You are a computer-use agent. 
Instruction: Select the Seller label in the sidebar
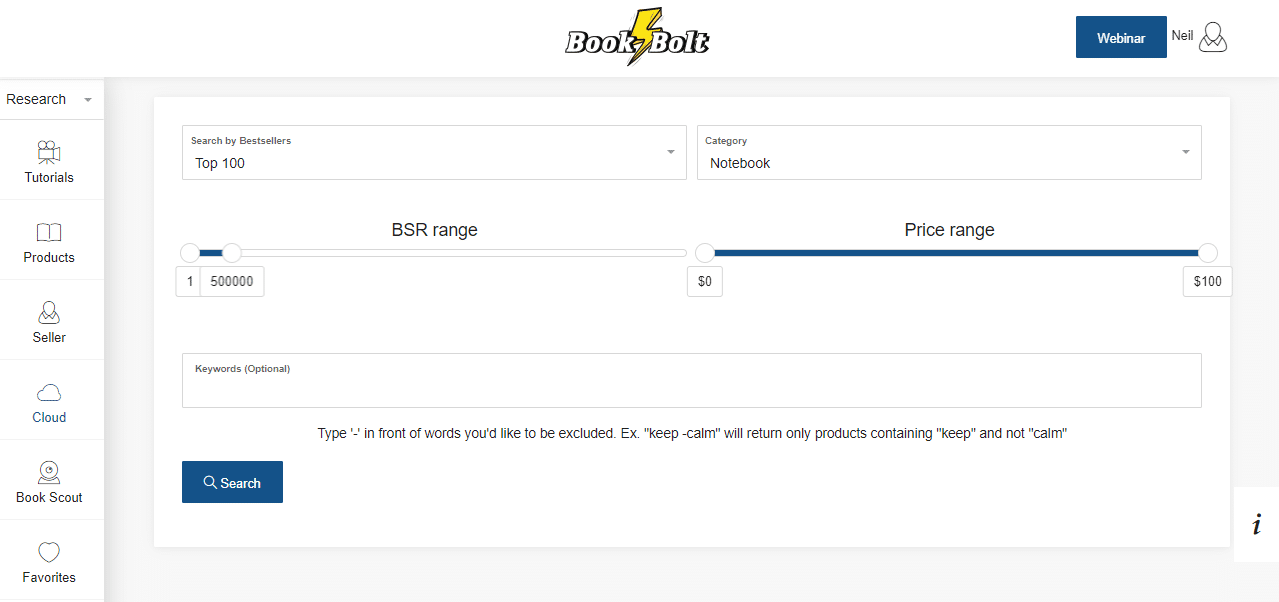[x=49, y=338]
